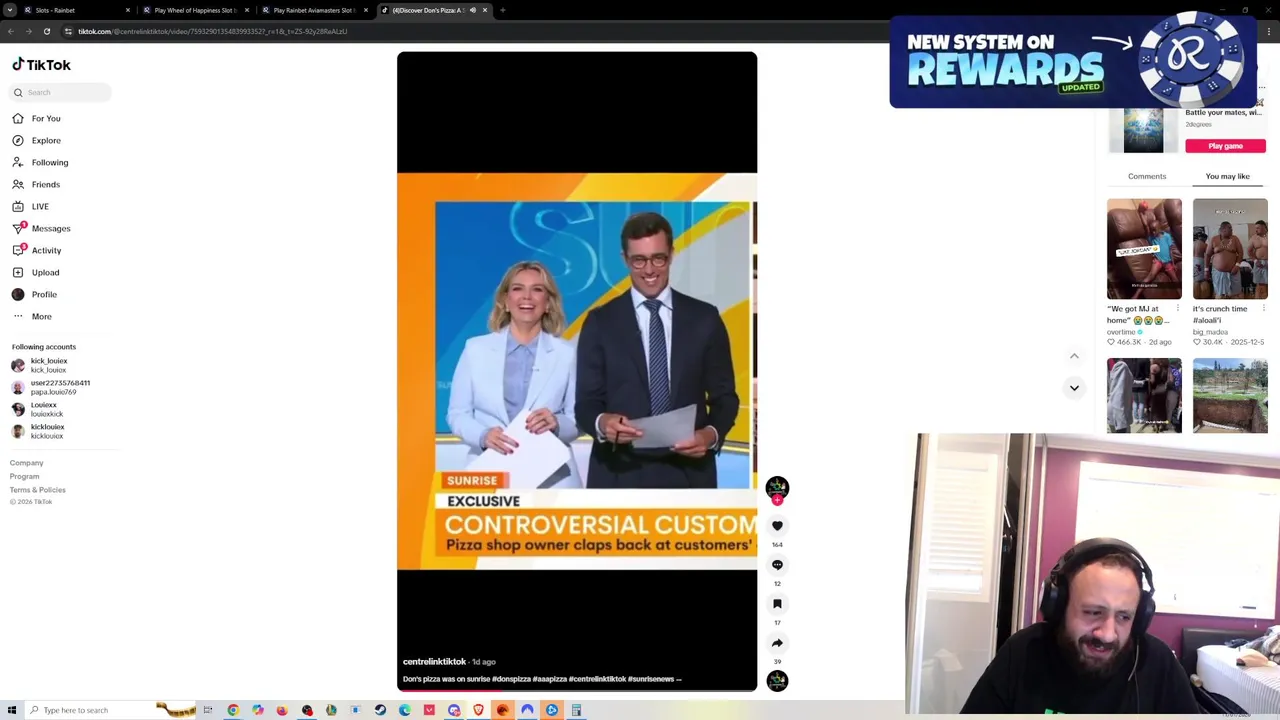Viewport: 1280px width, 720px height.
Task: Open "We got MJ at home" video thumbnail
Action: (1144, 249)
